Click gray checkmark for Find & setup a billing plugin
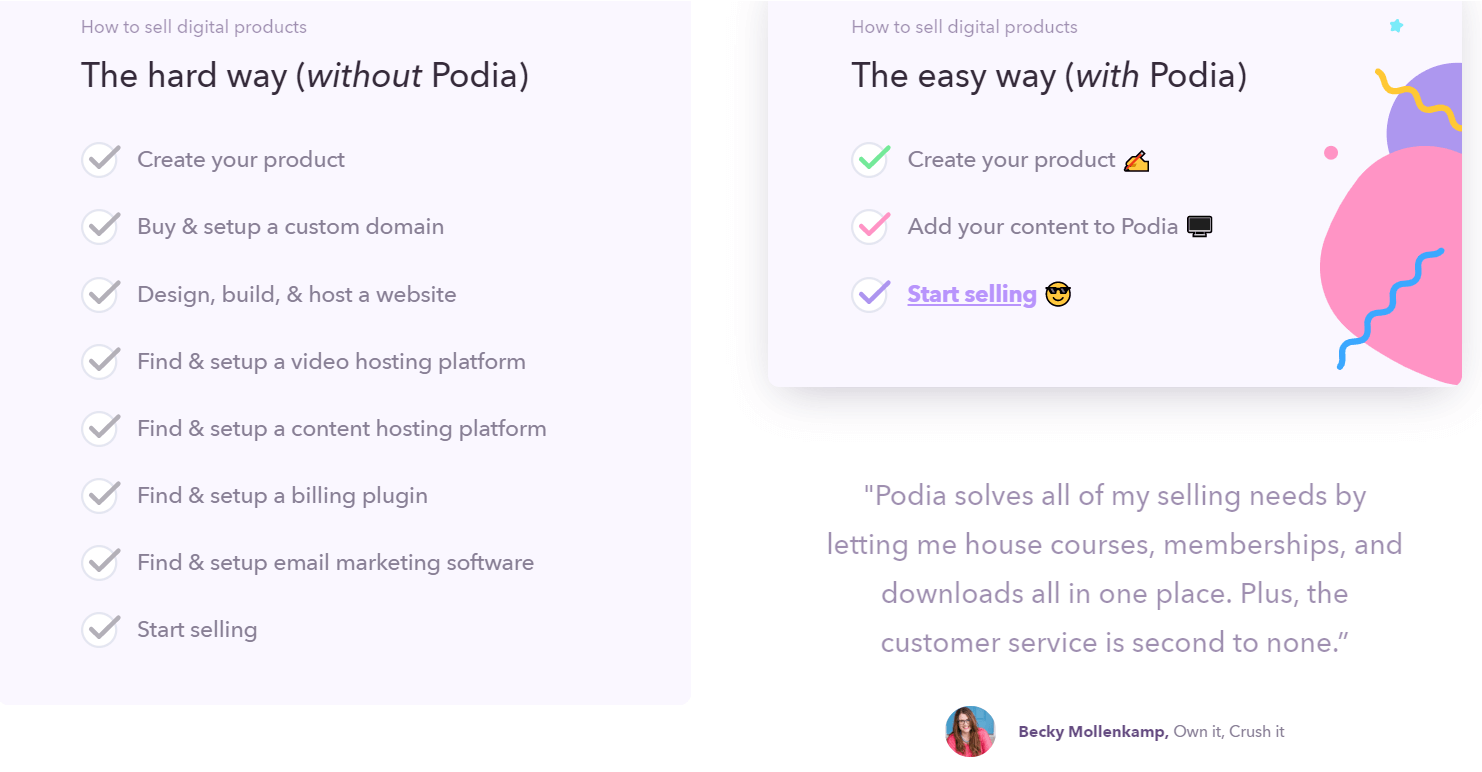This screenshot has height=772, width=1482. (x=100, y=496)
